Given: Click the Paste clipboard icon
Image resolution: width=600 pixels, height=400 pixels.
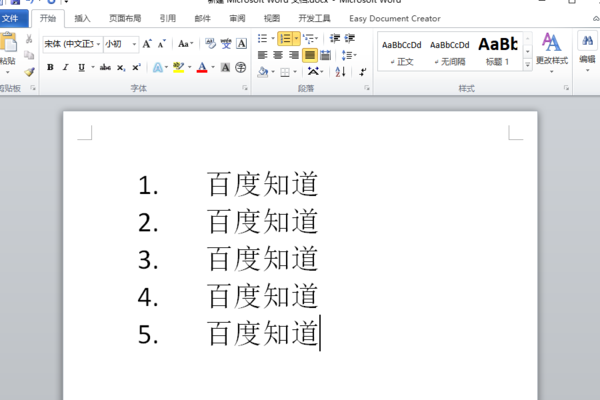Looking at the screenshot, I should (8, 42).
